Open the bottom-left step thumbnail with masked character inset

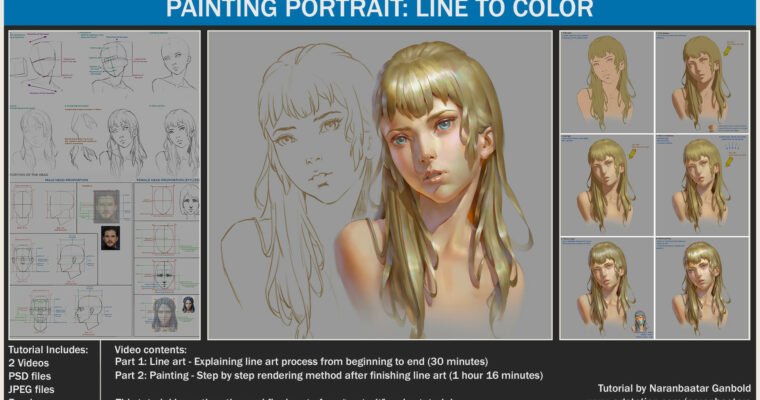point(606,288)
